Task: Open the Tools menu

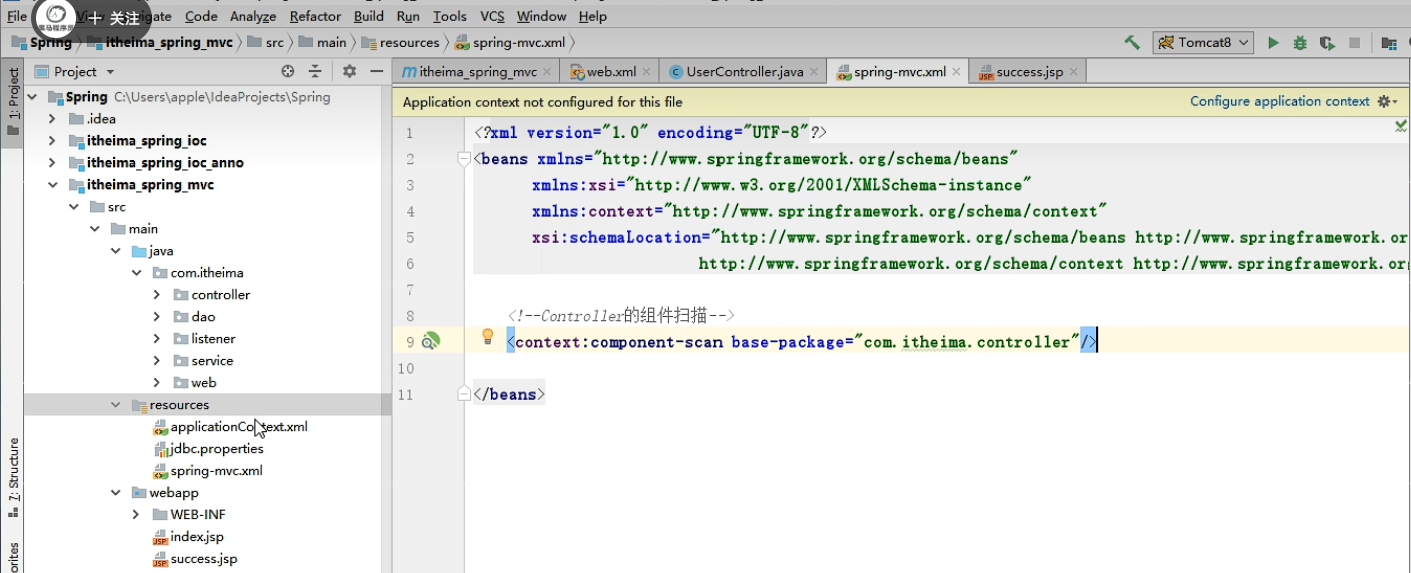Action: click(x=450, y=16)
